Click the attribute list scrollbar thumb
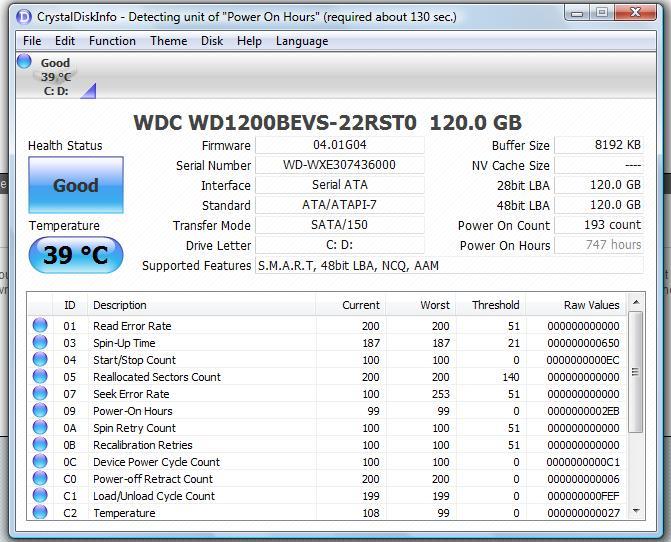This screenshot has width=671, height=542. point(635,372)
